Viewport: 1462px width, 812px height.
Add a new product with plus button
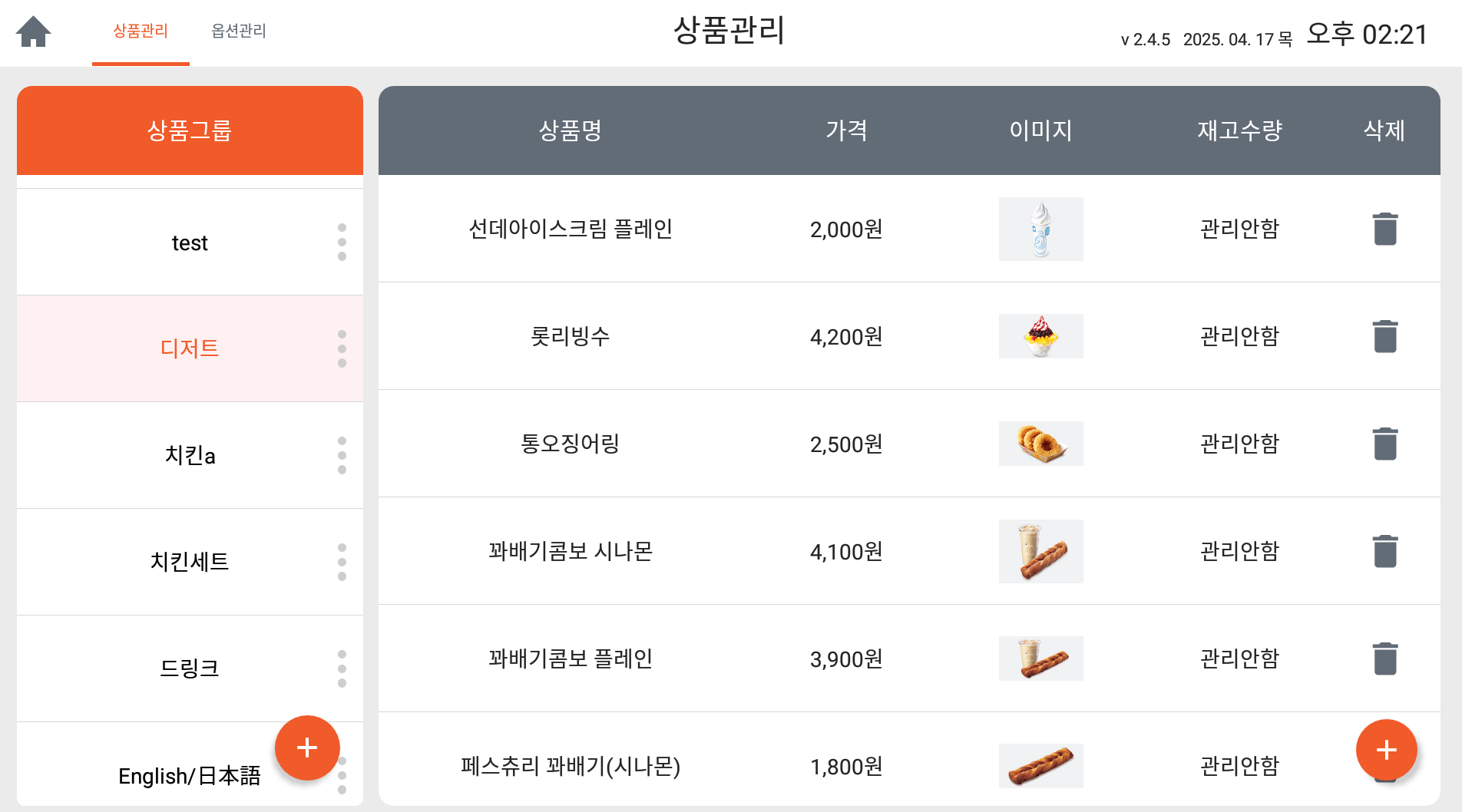(1387, 750)
